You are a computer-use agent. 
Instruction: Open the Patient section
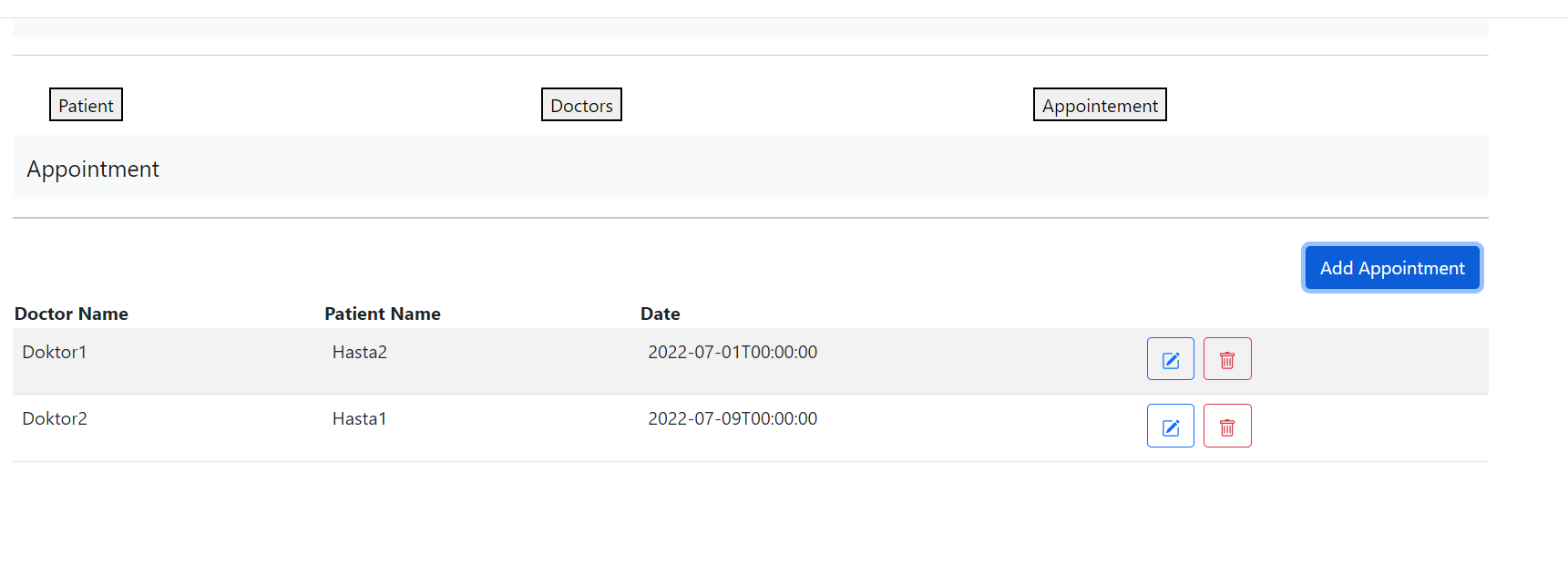click(x=86, y=104)
